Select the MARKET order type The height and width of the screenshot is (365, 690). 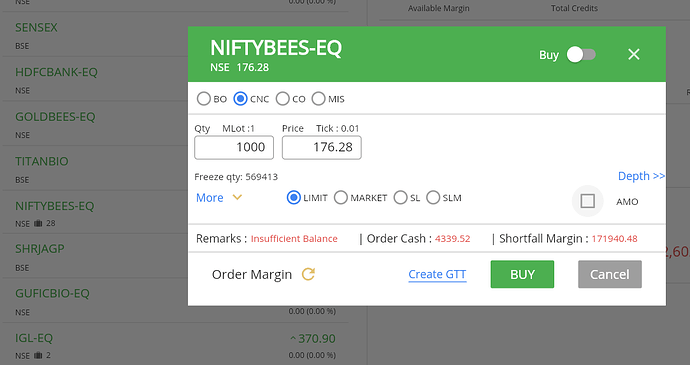(341, 198)
